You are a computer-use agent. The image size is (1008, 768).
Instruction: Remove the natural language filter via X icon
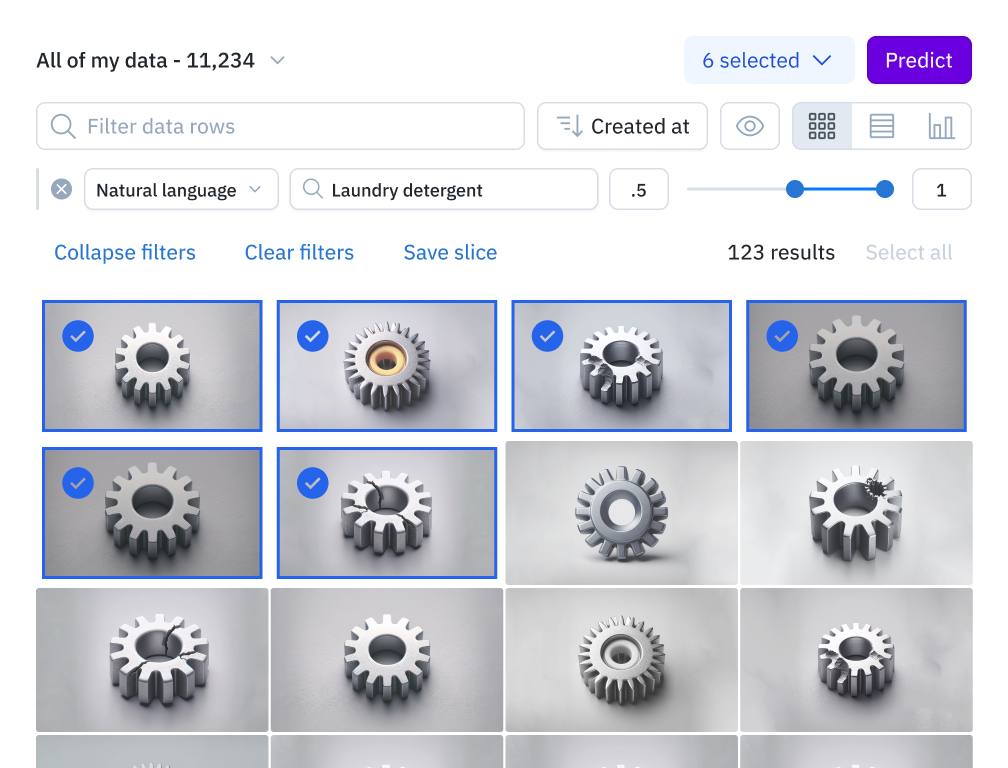coord(60,188)
